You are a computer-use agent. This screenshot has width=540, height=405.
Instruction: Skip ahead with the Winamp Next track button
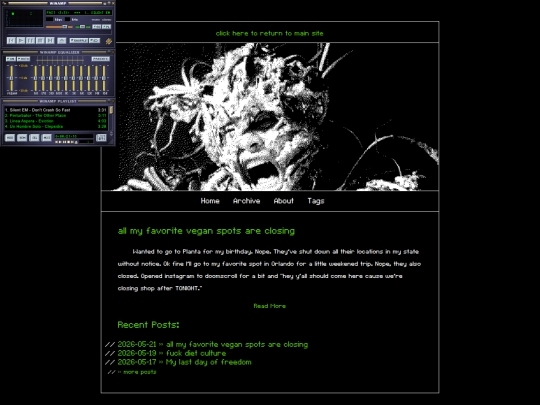coord(50,40)
